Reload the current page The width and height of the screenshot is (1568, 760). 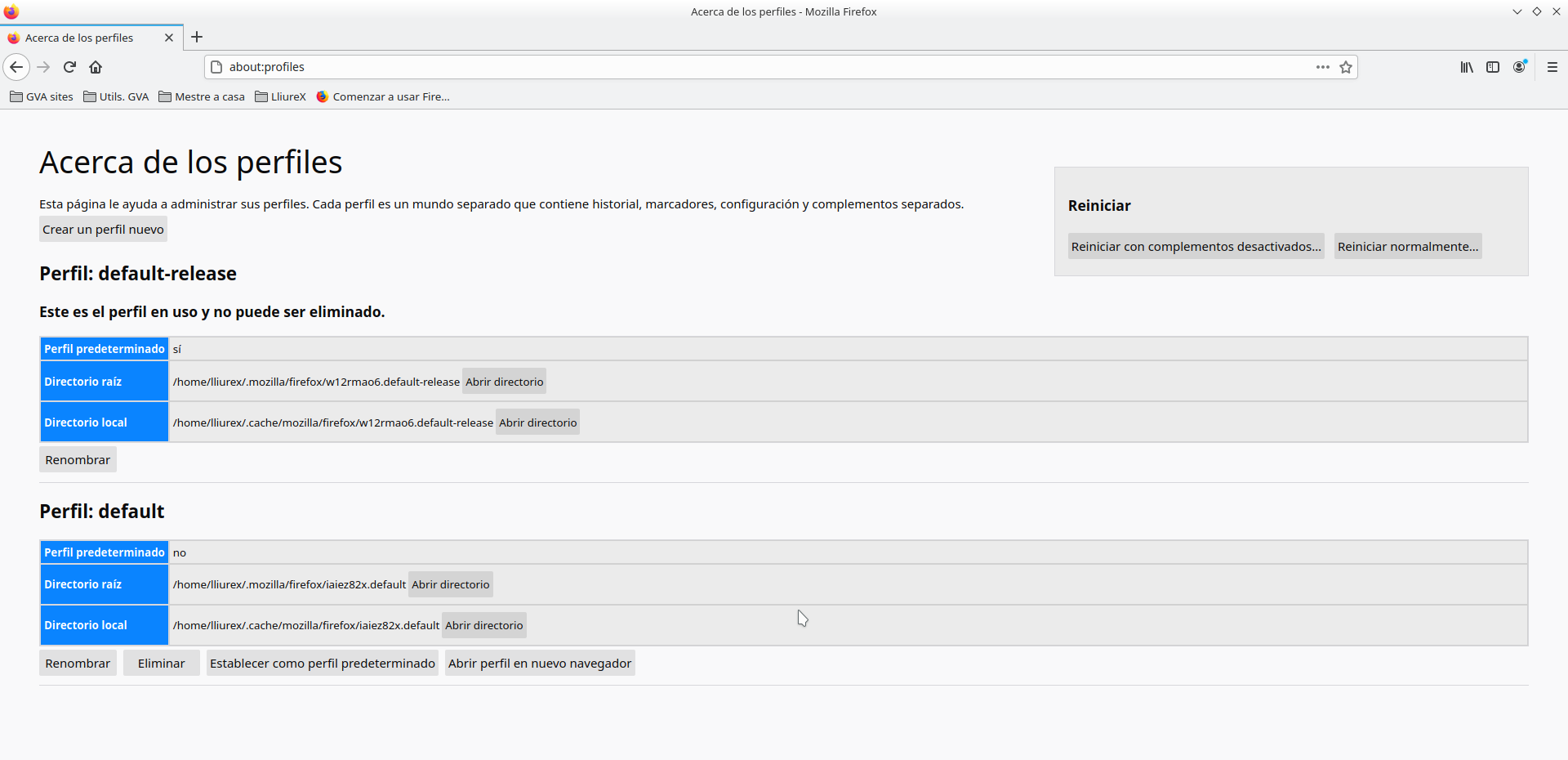69,67
